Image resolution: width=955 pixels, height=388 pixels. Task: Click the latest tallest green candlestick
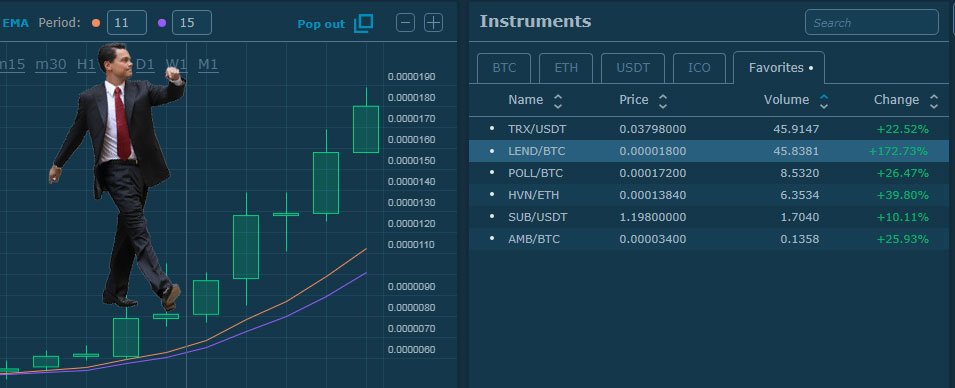[365, 129]
